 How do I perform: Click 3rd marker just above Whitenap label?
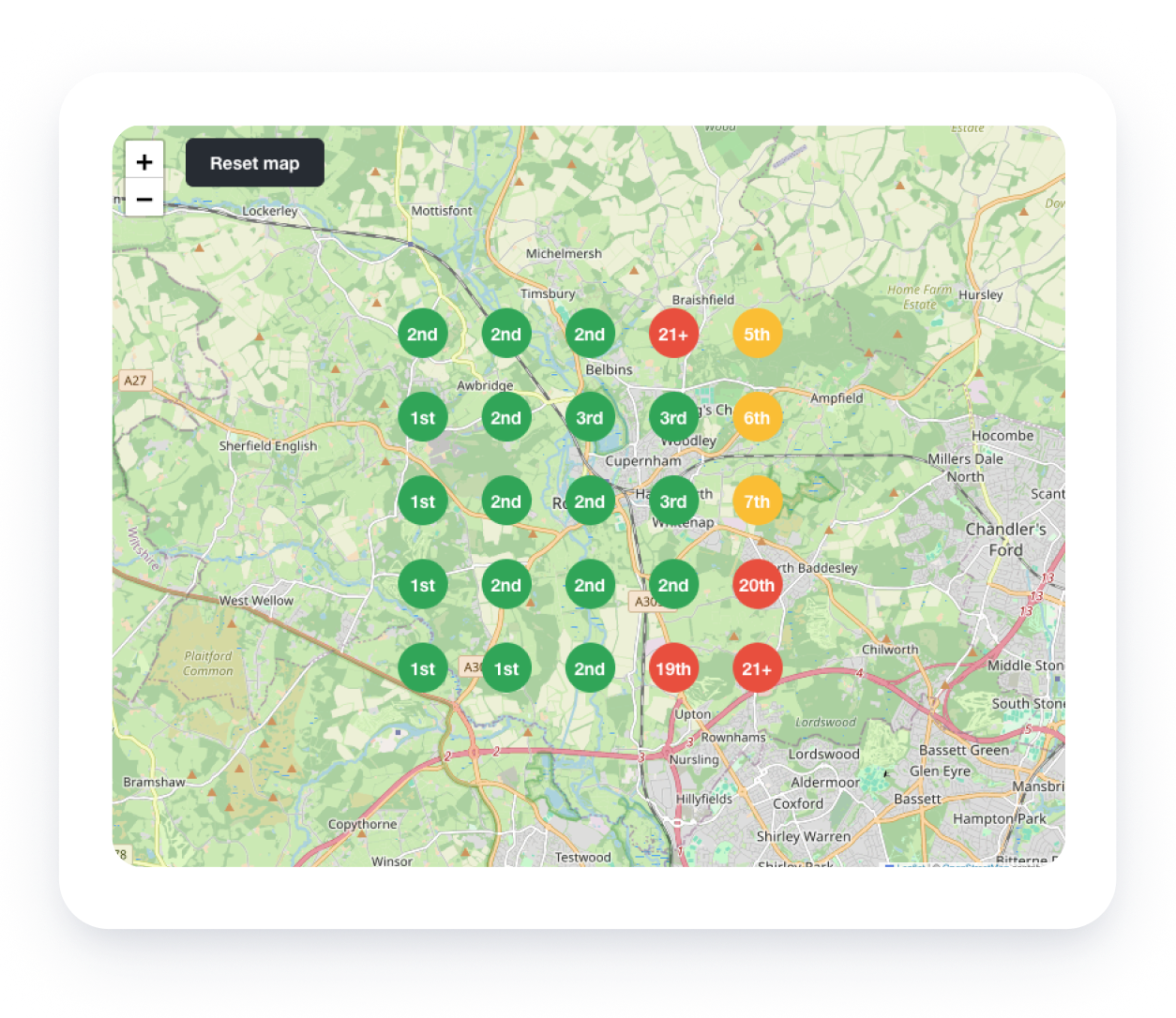673,502
